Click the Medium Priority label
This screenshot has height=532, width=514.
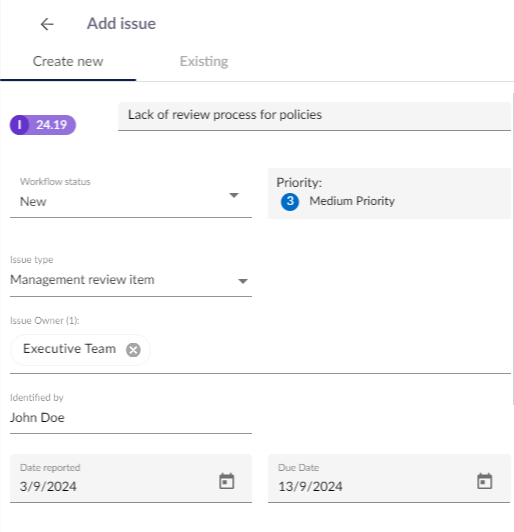[x=352, y=201]
